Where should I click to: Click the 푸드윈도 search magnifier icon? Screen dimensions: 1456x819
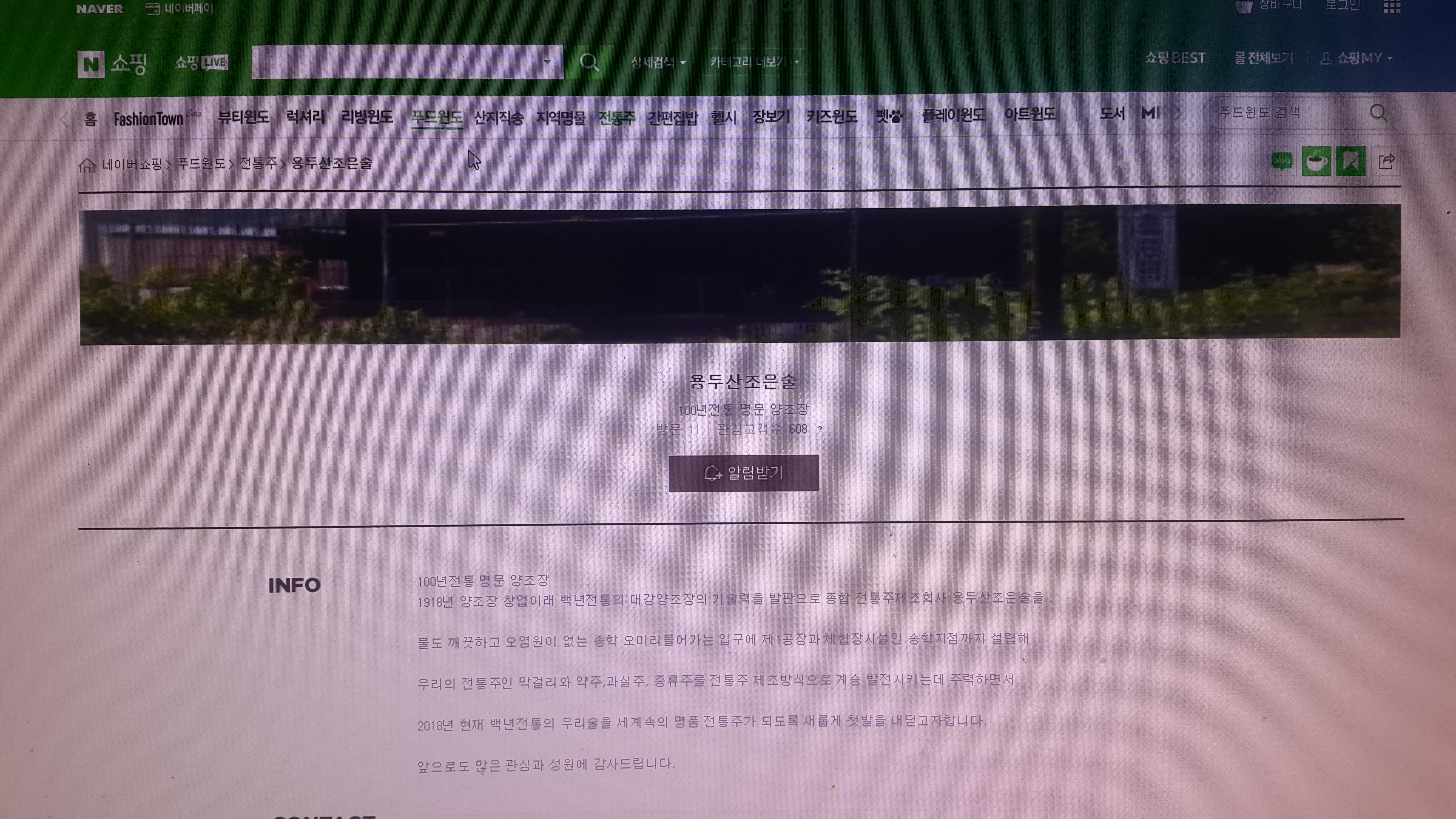(1378, 112)
